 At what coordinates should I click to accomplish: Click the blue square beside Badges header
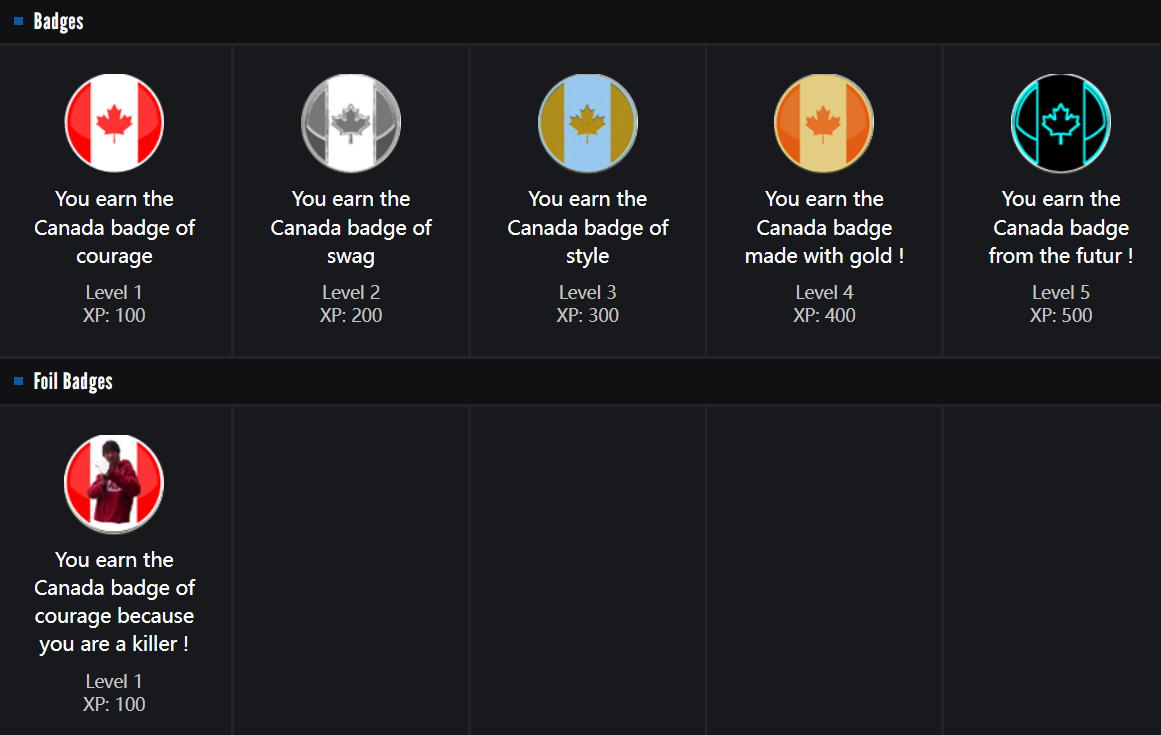[19, 21]
